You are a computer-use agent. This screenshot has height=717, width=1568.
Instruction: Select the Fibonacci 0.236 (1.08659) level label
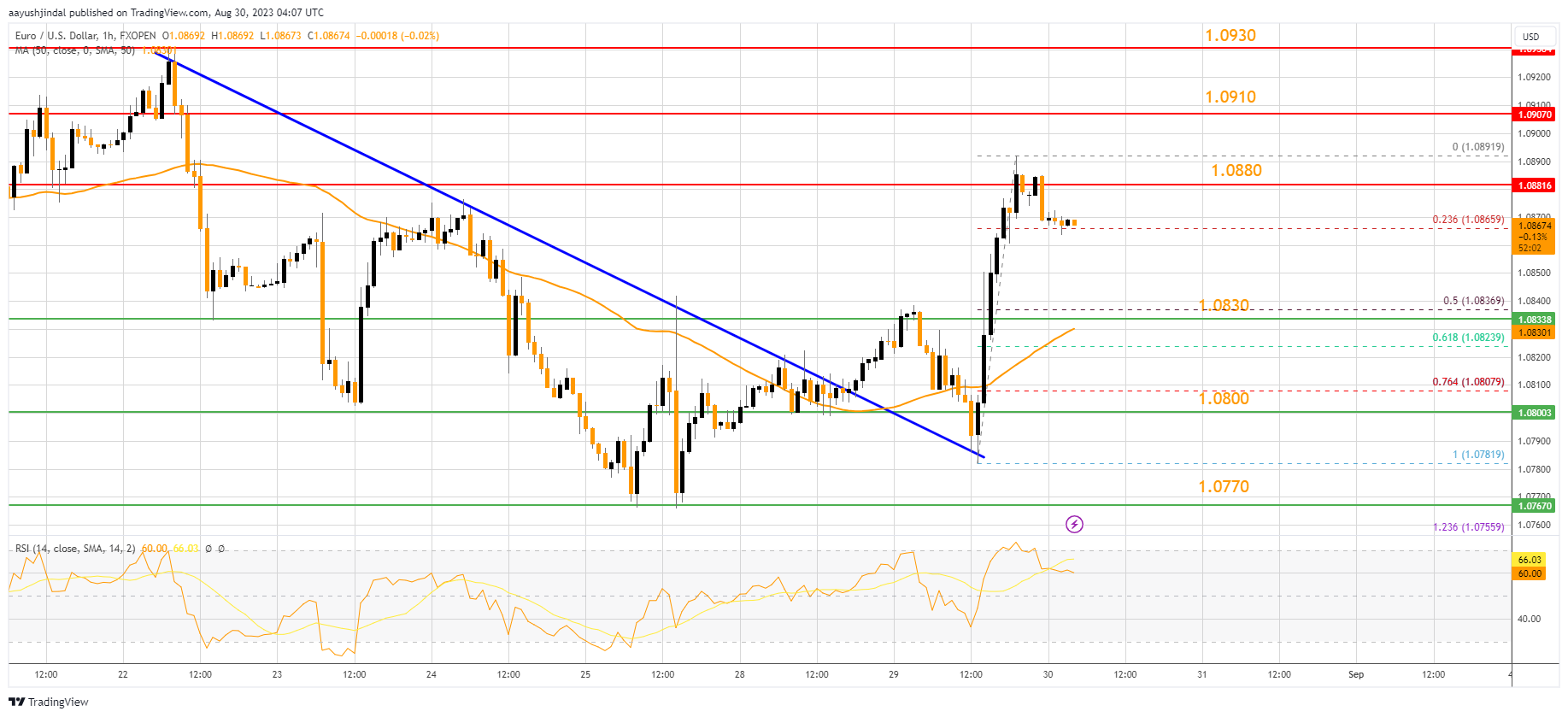1468,220
